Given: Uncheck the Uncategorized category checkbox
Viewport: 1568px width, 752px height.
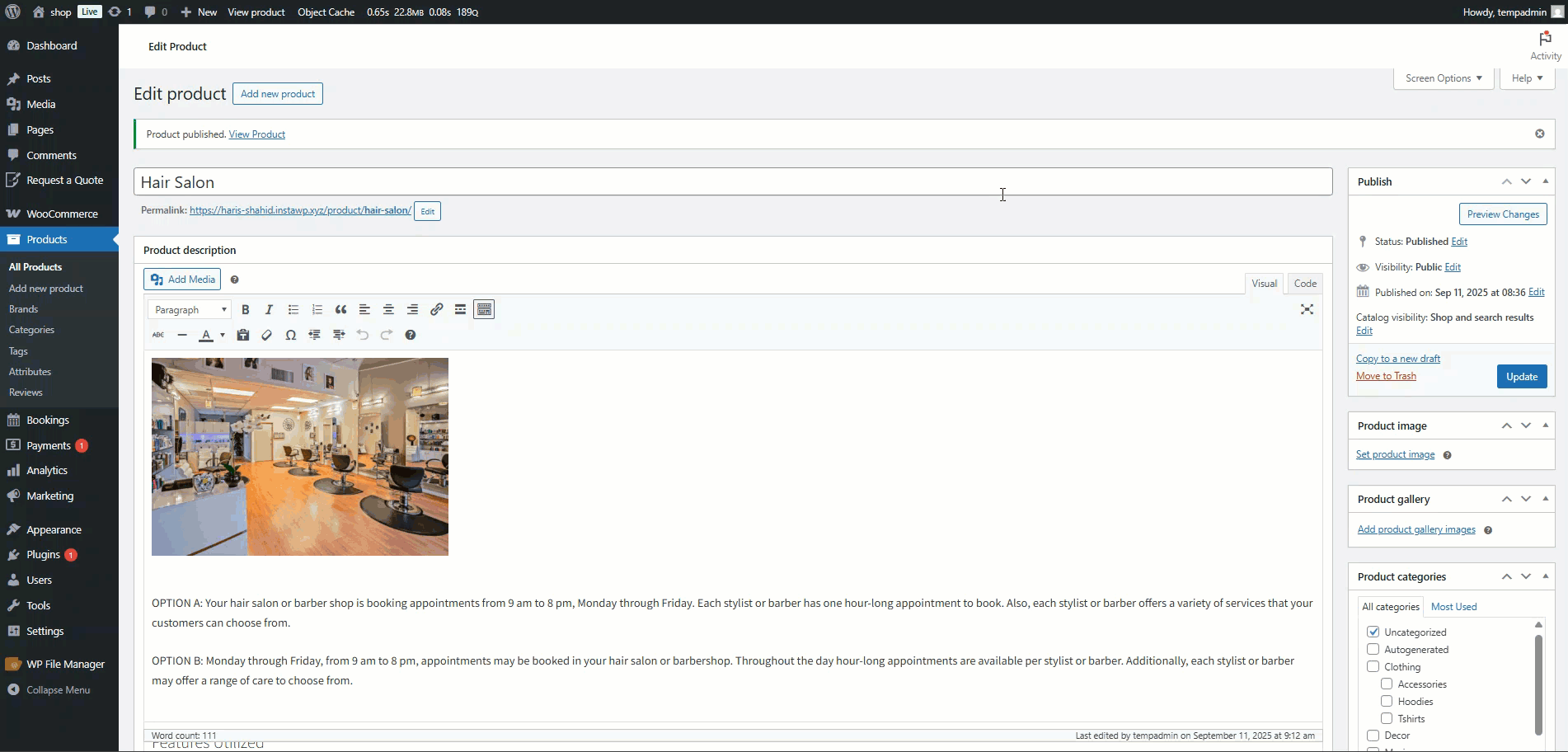Looking at the screenshot, I should (1373, 632).
